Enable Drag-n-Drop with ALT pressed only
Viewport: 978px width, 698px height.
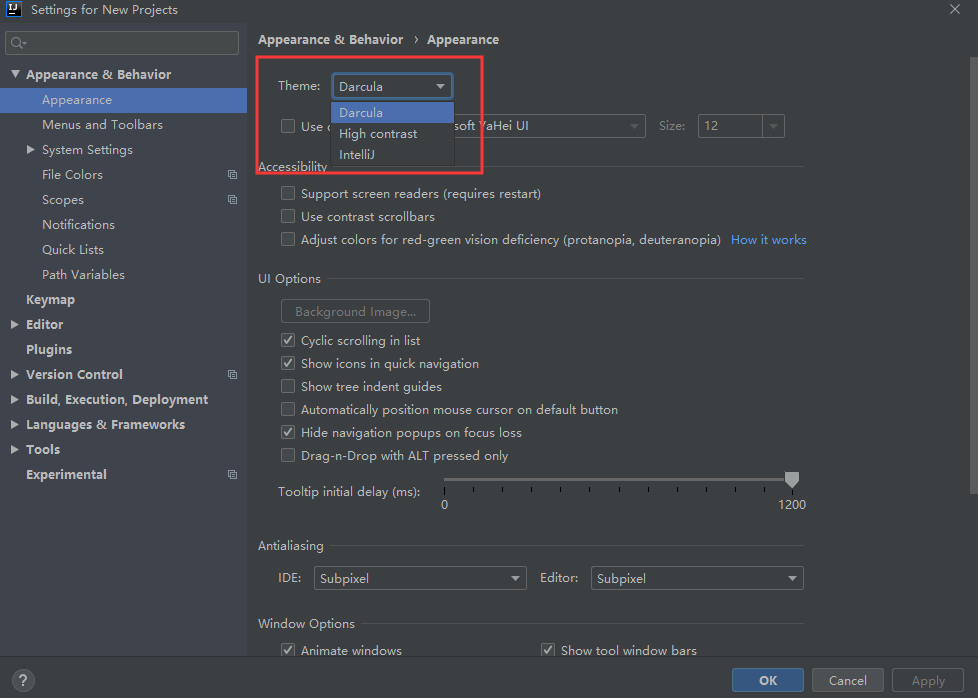pyautogui.click(x=288, y=455)
